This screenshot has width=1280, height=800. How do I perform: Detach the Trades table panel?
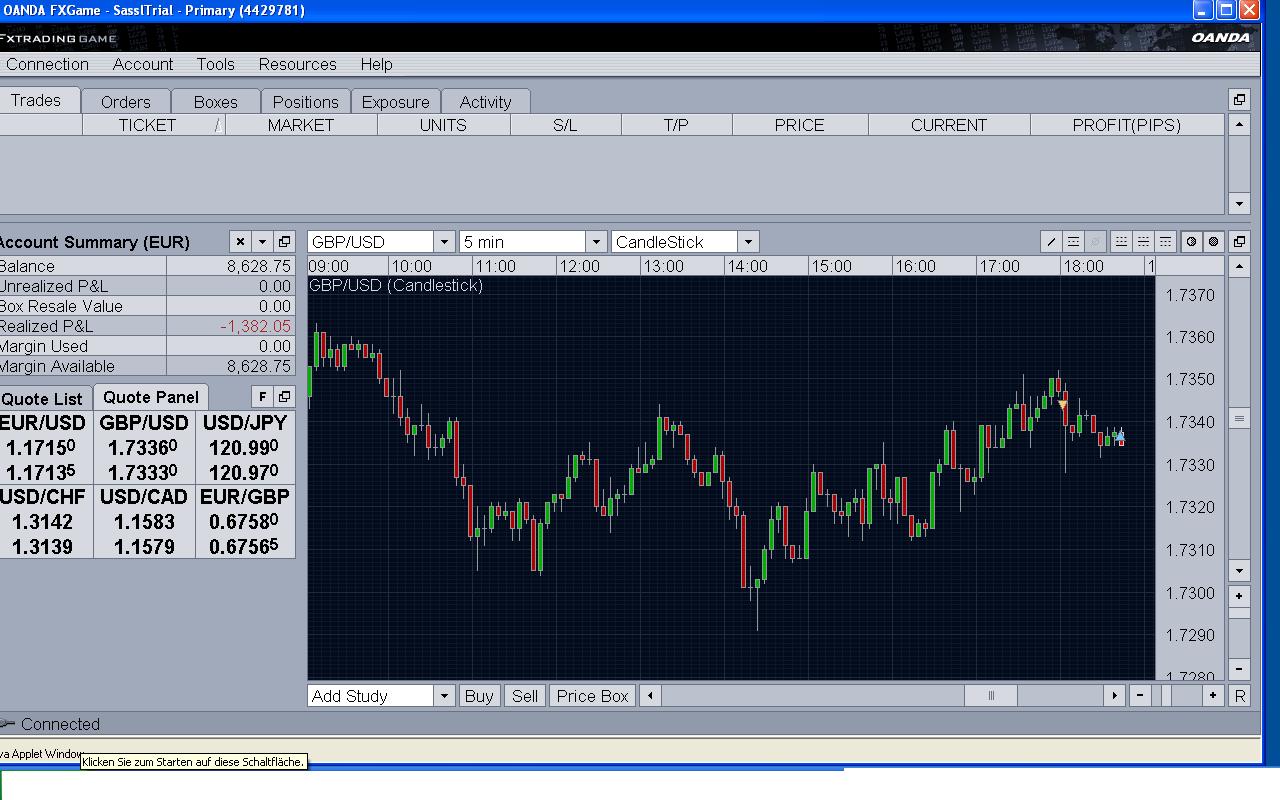tap(1239, 100)
